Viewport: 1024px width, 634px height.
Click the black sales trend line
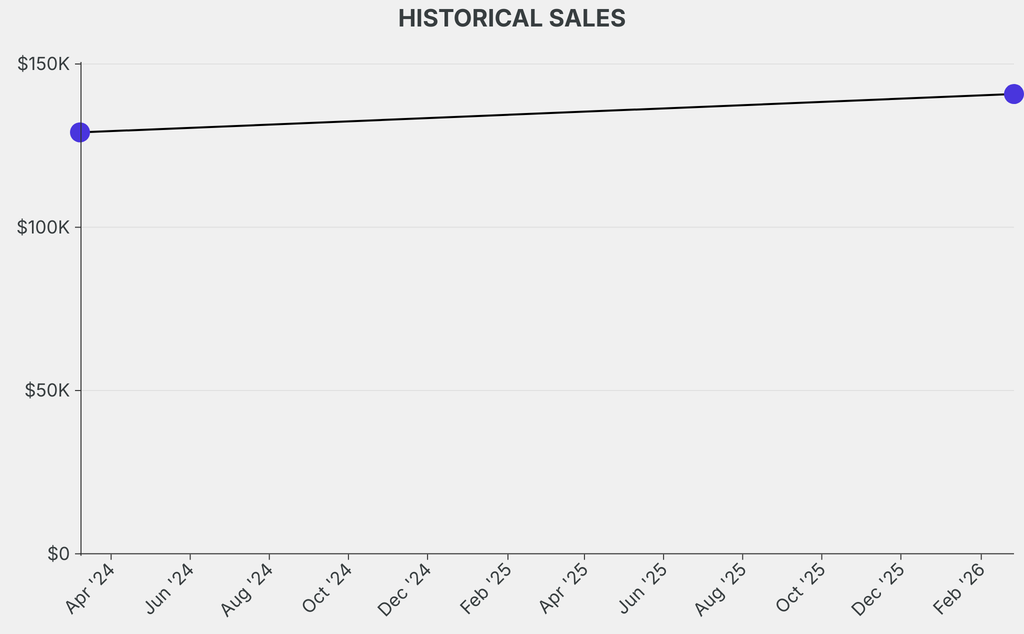546,113
